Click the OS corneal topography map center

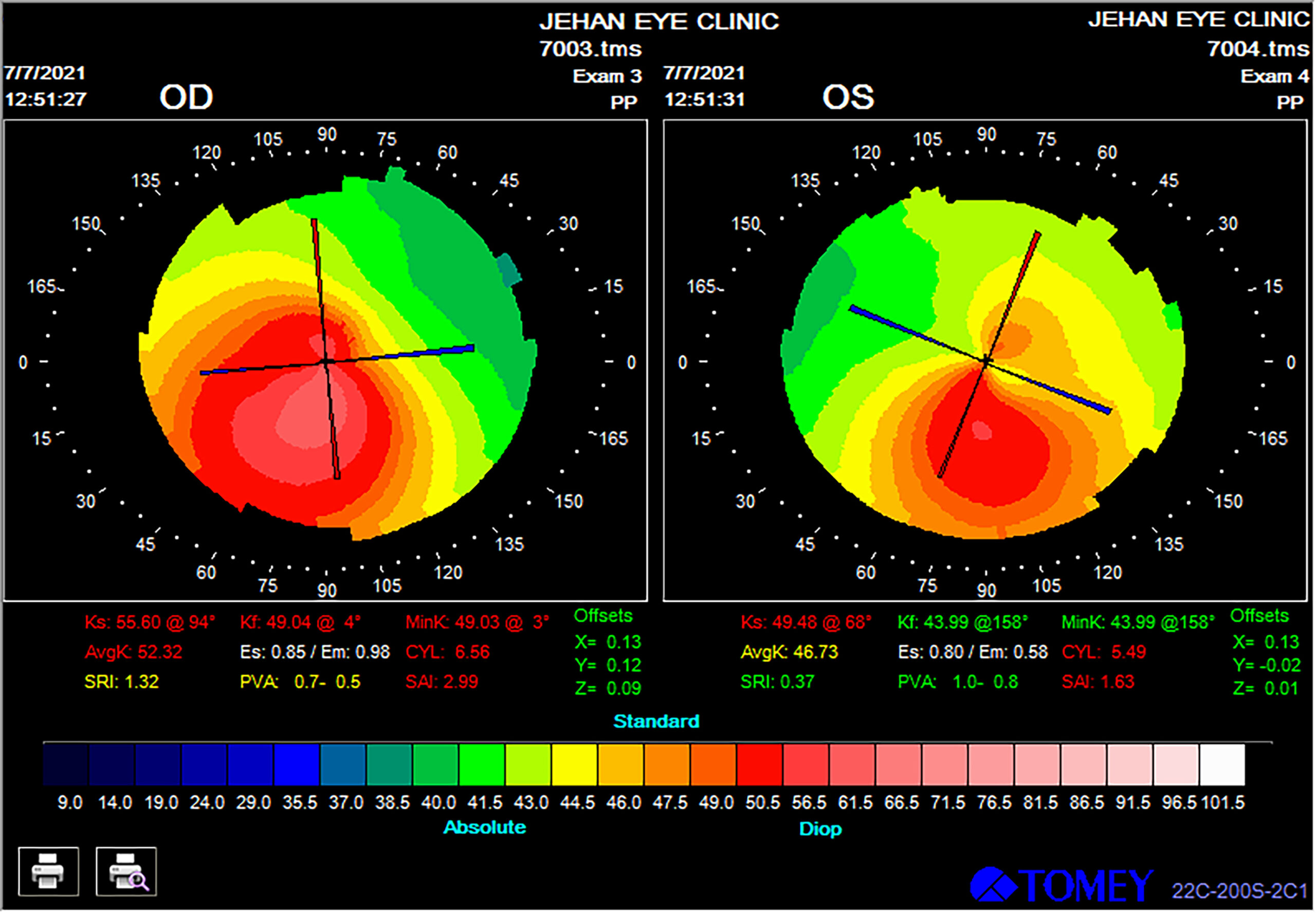pos(986,361)
